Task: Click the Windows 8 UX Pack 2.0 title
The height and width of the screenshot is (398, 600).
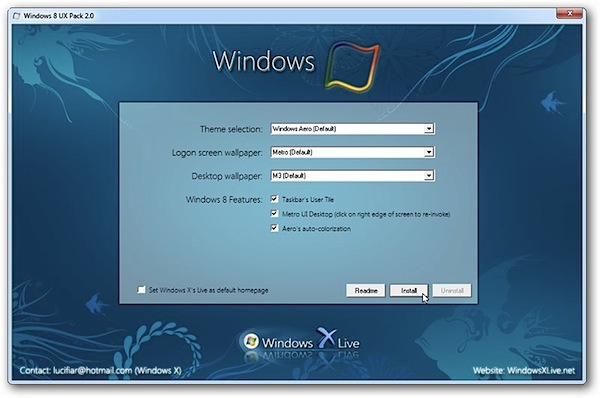Action: coord(59,16)
